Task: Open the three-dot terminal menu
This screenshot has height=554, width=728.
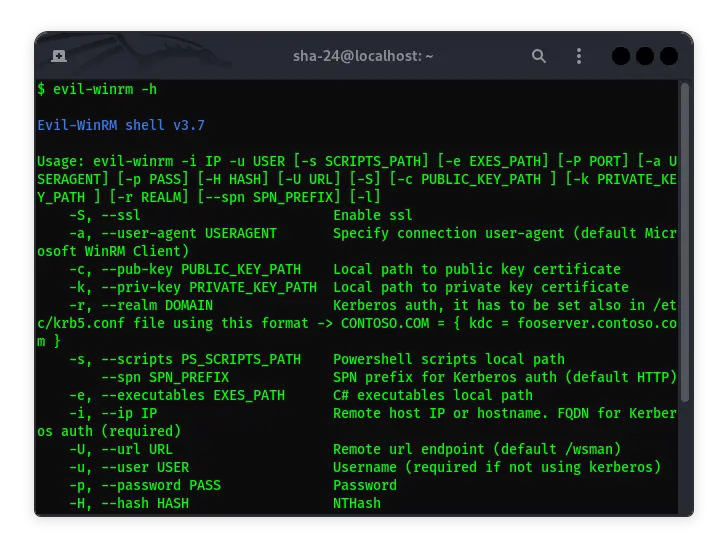Action: click(x=581, y=56)
